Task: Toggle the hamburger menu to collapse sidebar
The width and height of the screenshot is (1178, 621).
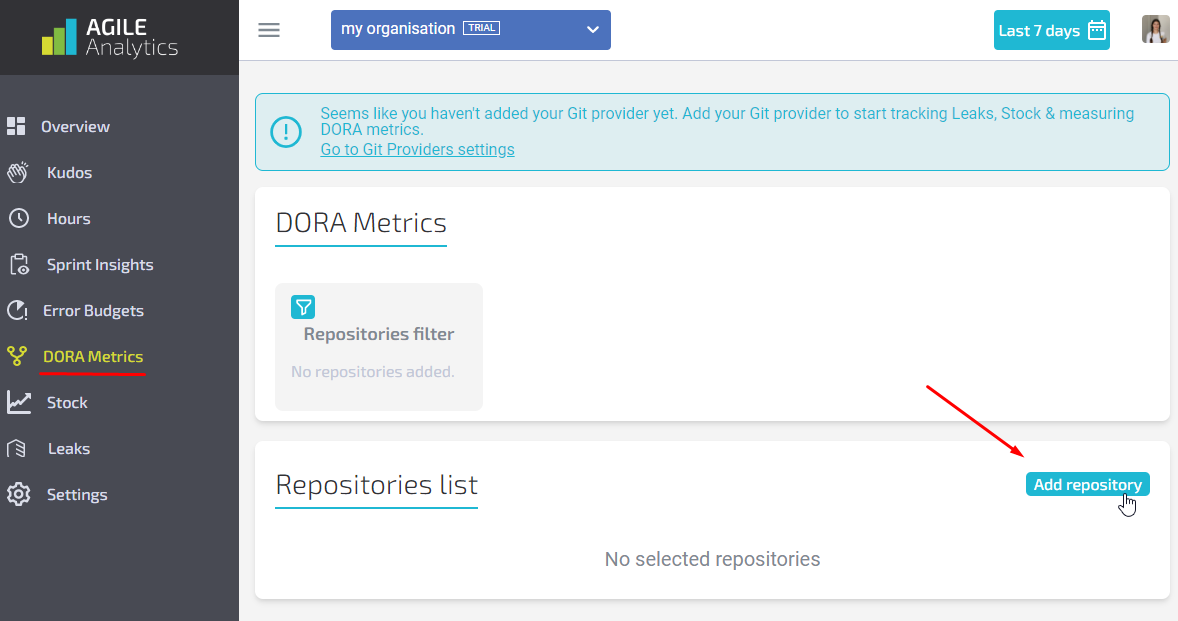Action: coord(269,30)
